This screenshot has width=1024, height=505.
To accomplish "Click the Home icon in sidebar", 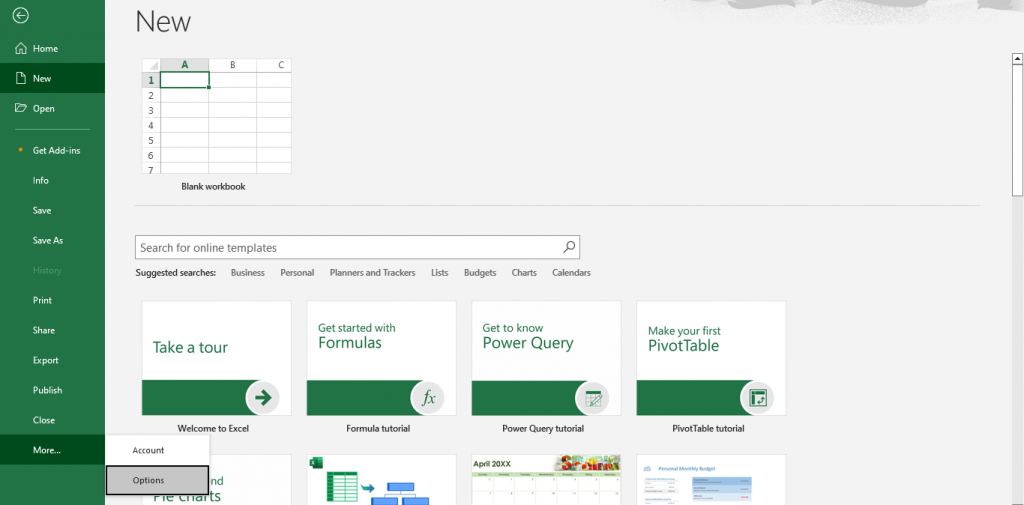I will coord(21,48).
